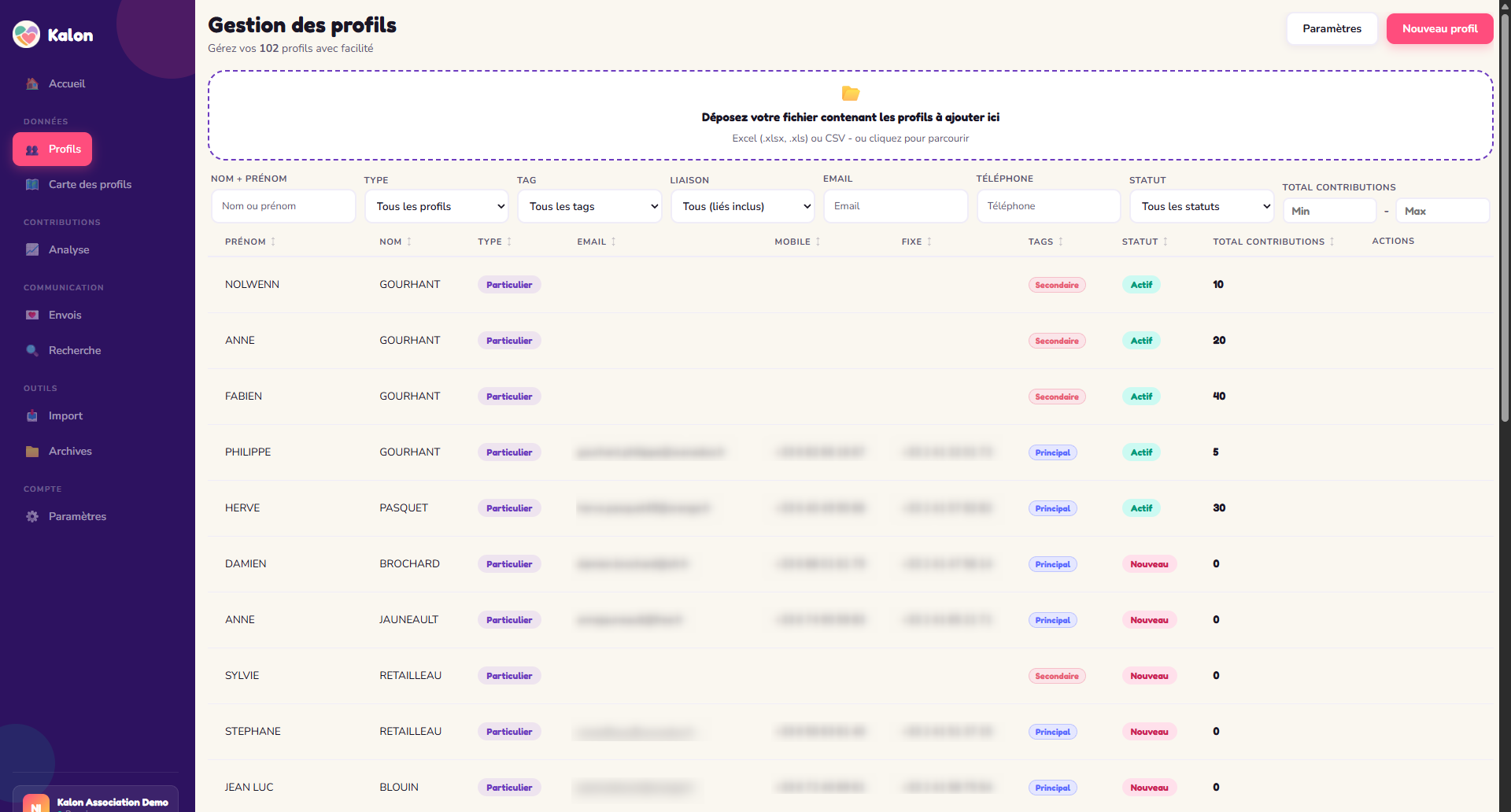The height and width of the screenshot is (812, 1511).
Task: Click the Particulier badge for ANNE JAUNEAULT
Action: point(509,620)
